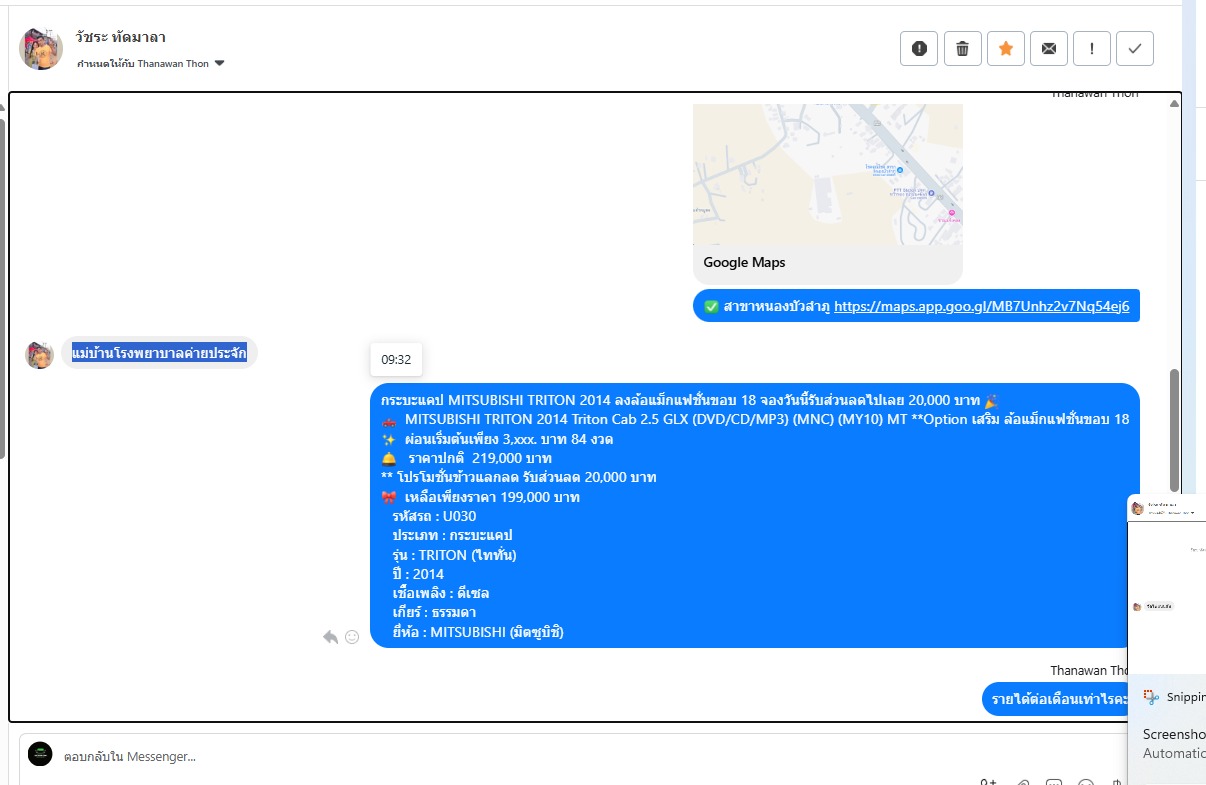
Task: Click the ยี่ห้อ : MITSUBISHI line
Action: [478, 632]
